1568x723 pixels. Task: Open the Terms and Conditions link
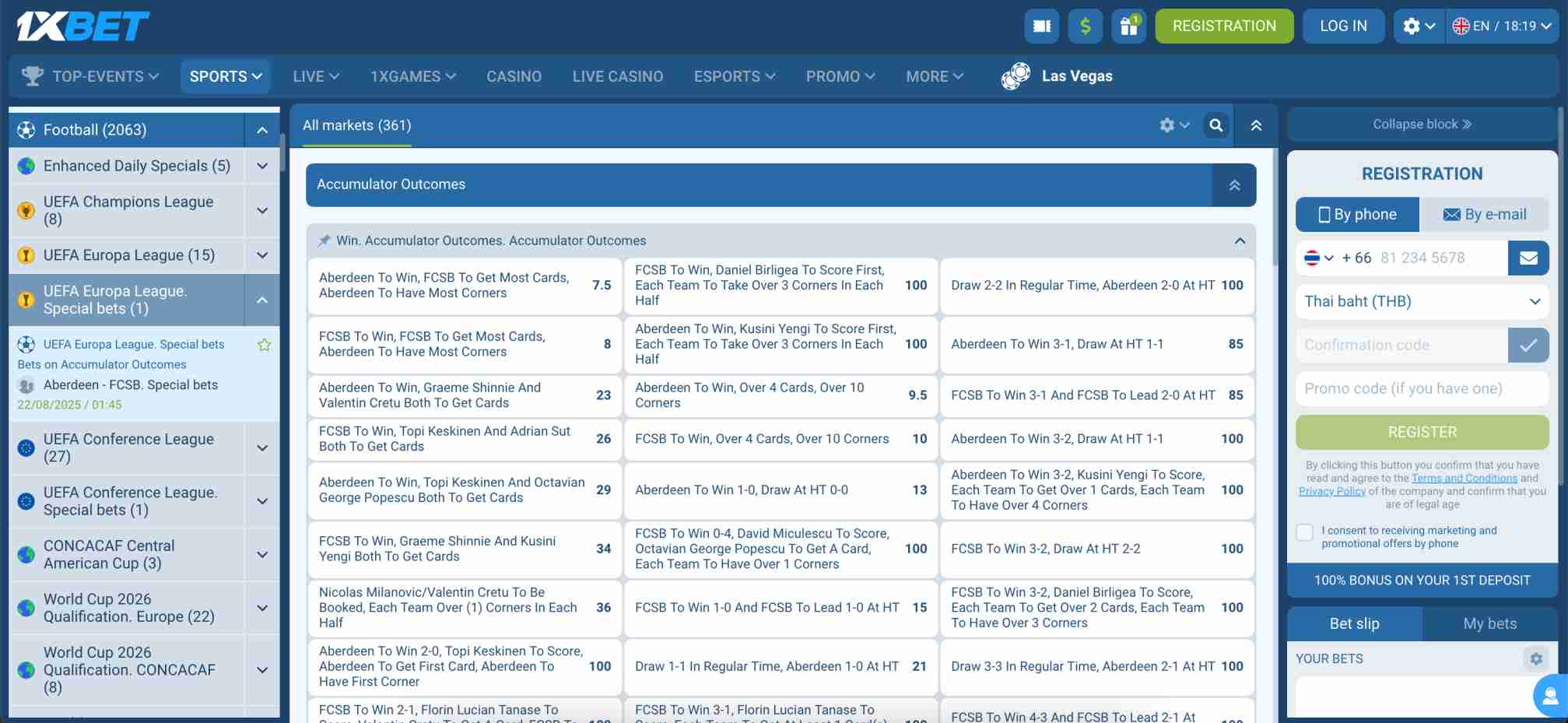point(1465,479)
